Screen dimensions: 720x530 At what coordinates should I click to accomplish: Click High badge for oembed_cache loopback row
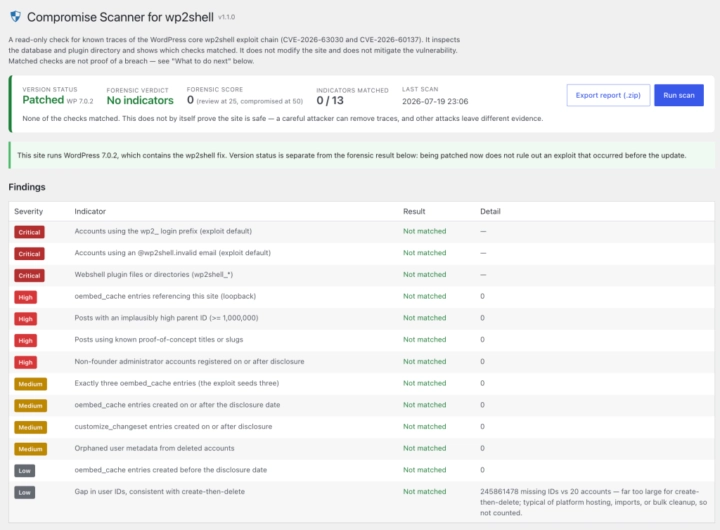(25, 297)
